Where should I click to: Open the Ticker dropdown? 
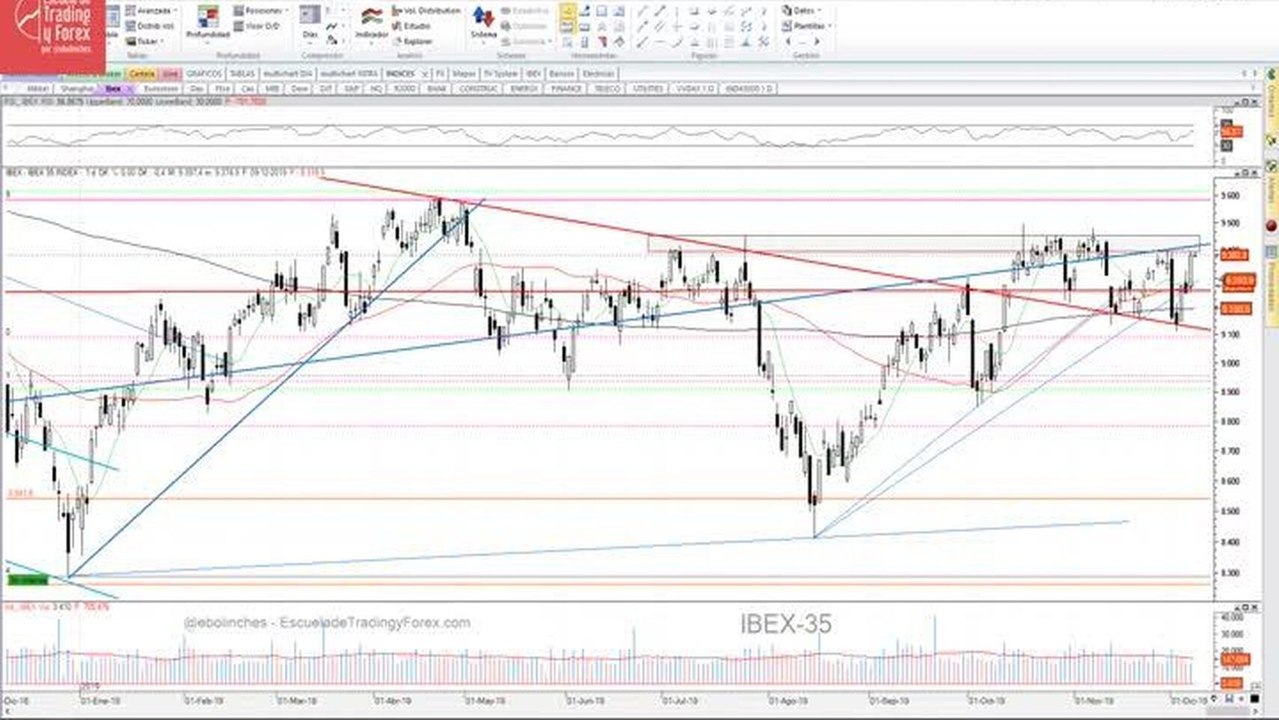[x=145, y=41]
